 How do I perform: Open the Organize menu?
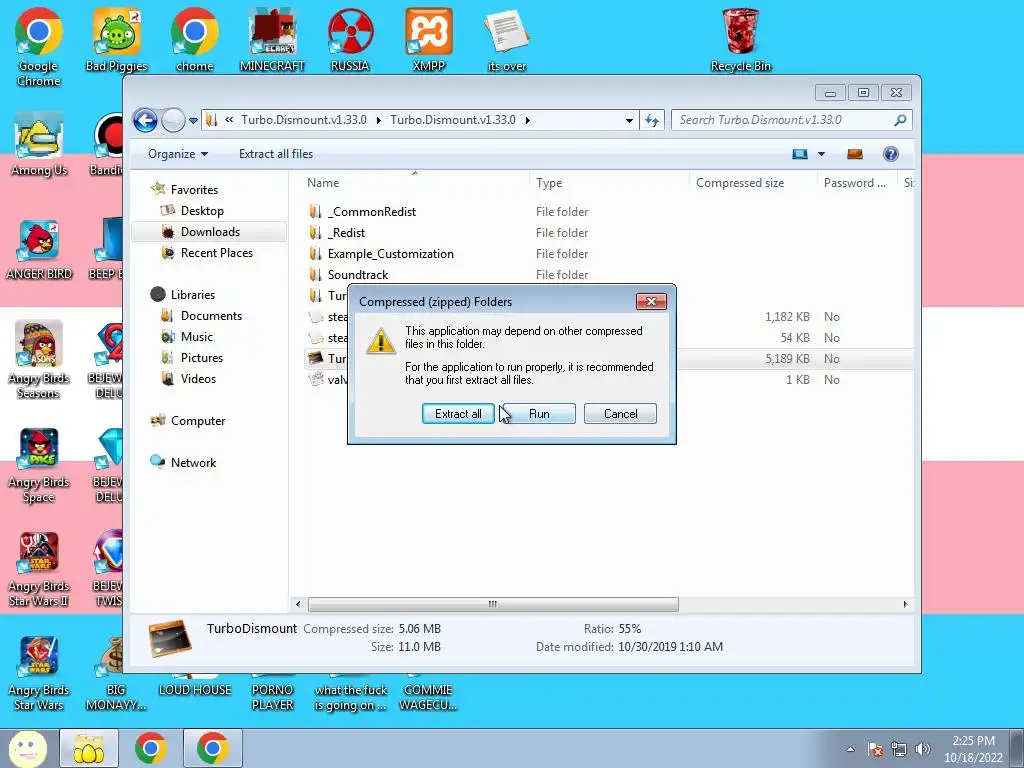[x=178, y=154]
